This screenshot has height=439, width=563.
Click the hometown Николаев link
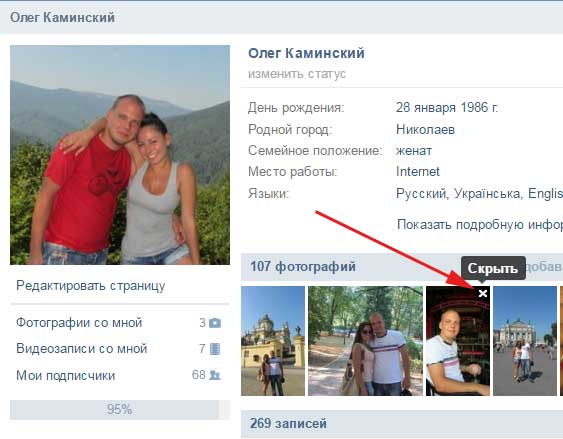point(425,130)
